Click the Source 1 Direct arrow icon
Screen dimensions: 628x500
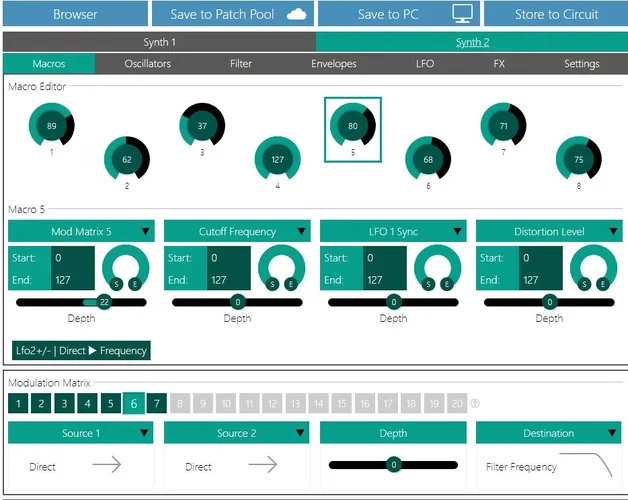pos(107,464)
